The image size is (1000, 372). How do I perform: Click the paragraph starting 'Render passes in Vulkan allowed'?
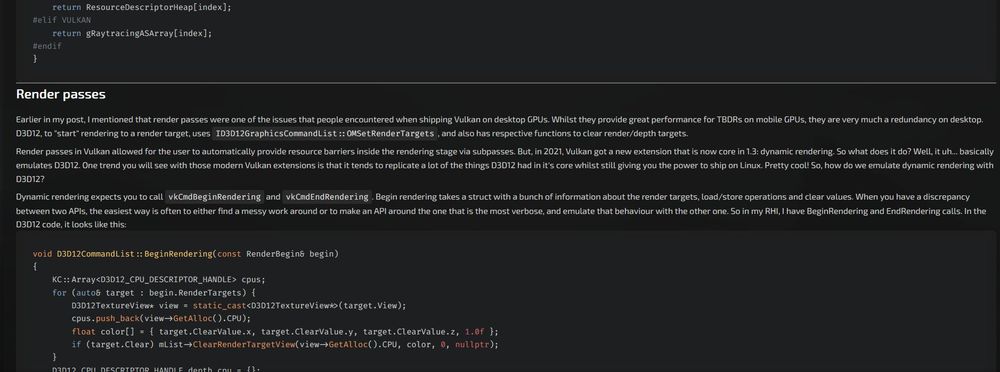pyautogui.click(x=504, y=165)
